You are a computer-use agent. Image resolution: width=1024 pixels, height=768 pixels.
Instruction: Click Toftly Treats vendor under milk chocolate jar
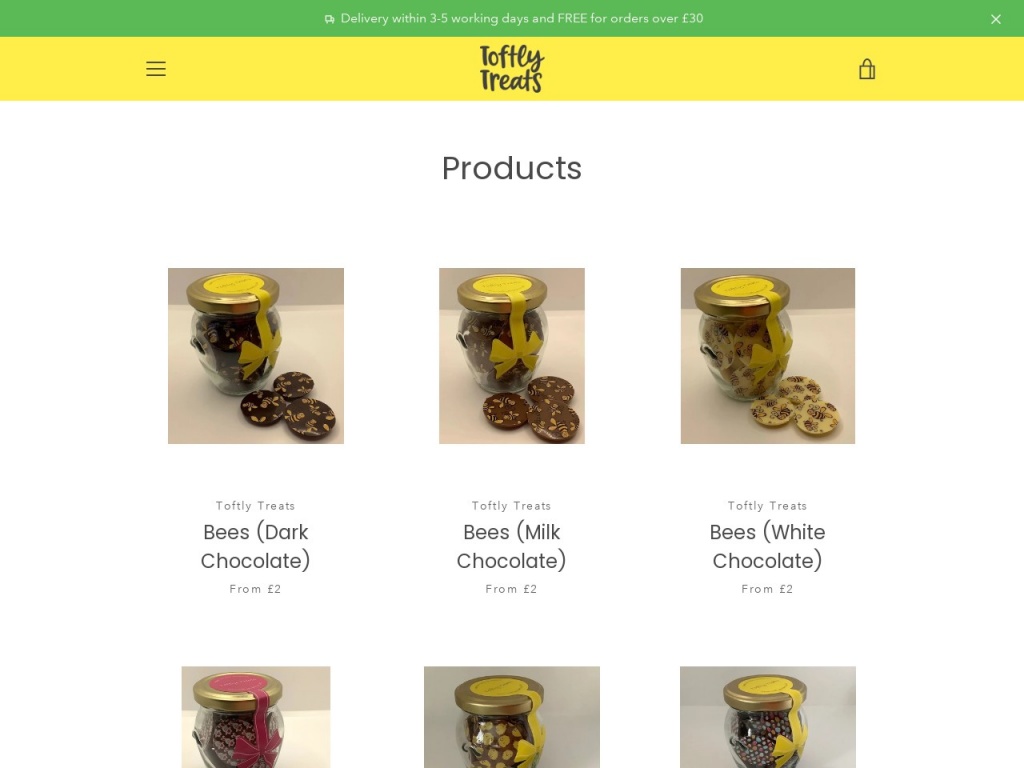point(511,505)
